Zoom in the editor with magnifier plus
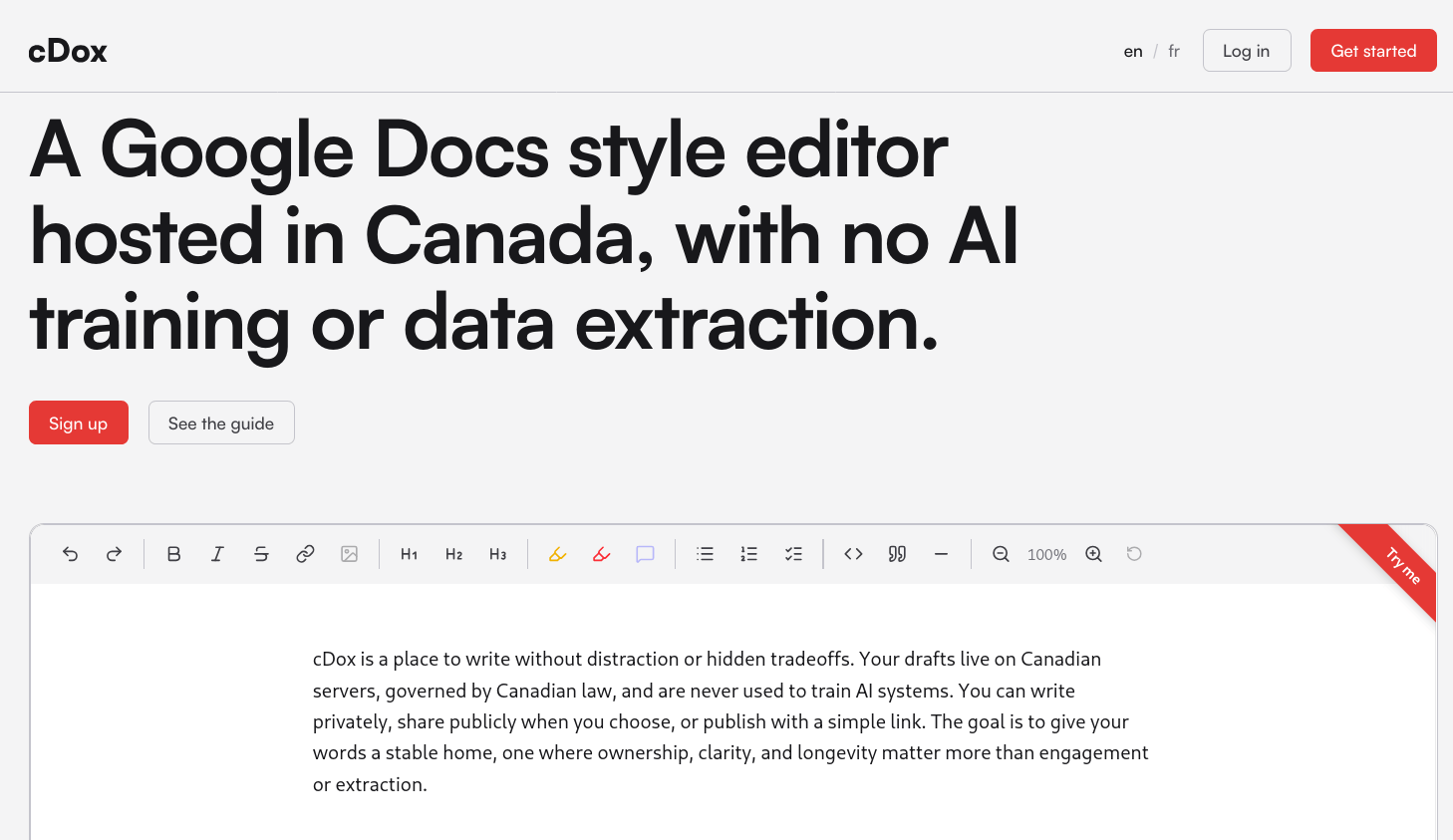Image resolution: width=1453 pixels, height=840 pixels. pyautogui.click(x=1093, y=554)
